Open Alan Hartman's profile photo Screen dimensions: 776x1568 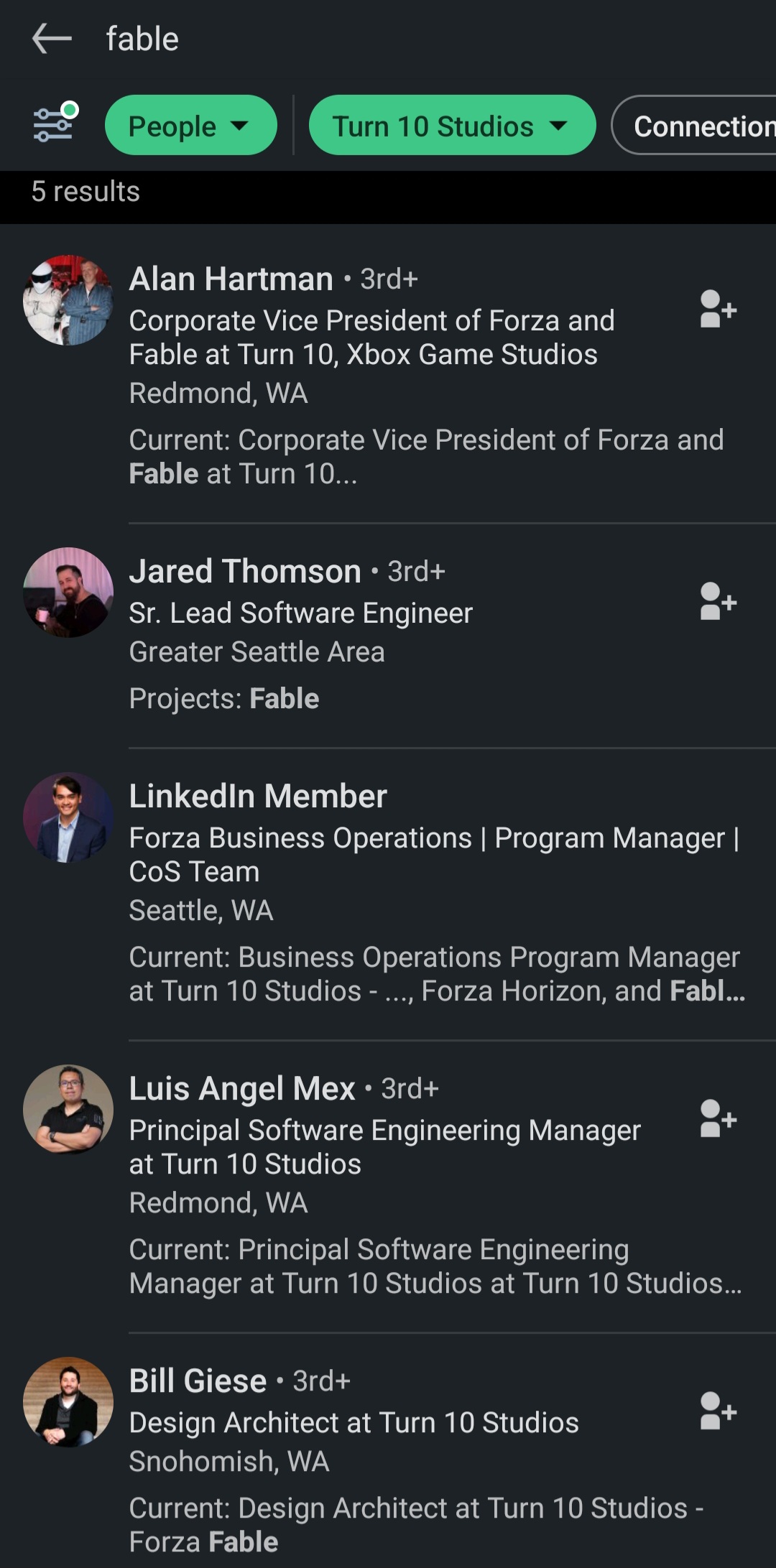[68, 300]
